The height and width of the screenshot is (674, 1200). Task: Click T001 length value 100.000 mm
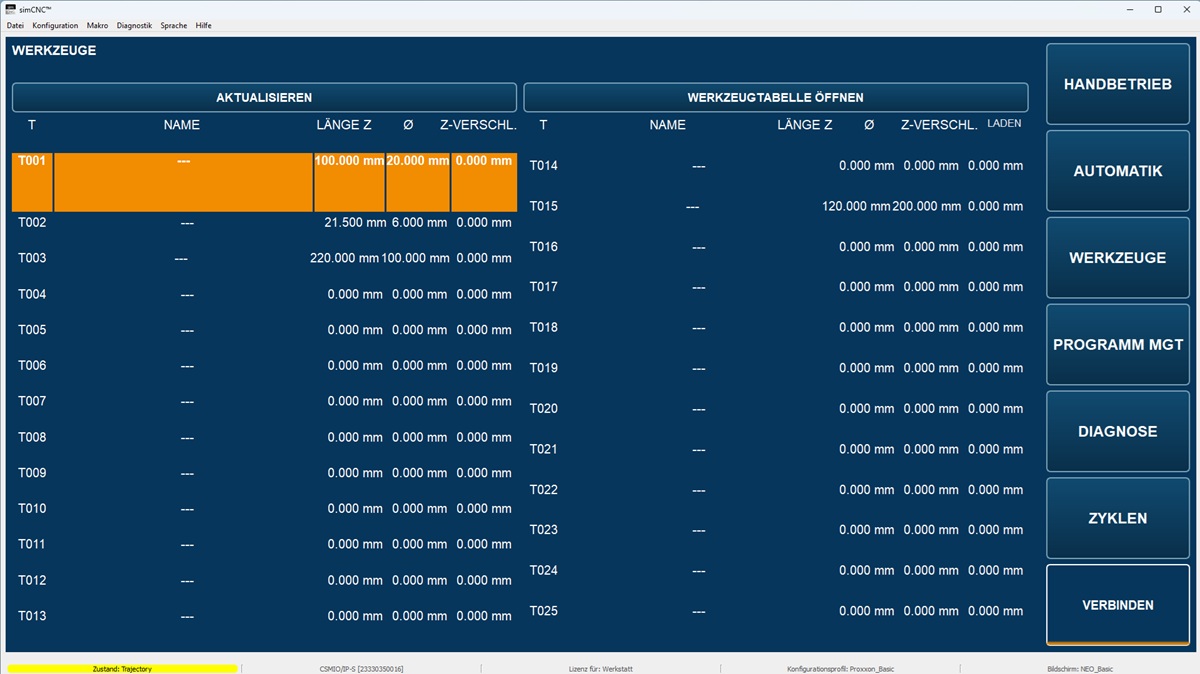click(350, 161)
